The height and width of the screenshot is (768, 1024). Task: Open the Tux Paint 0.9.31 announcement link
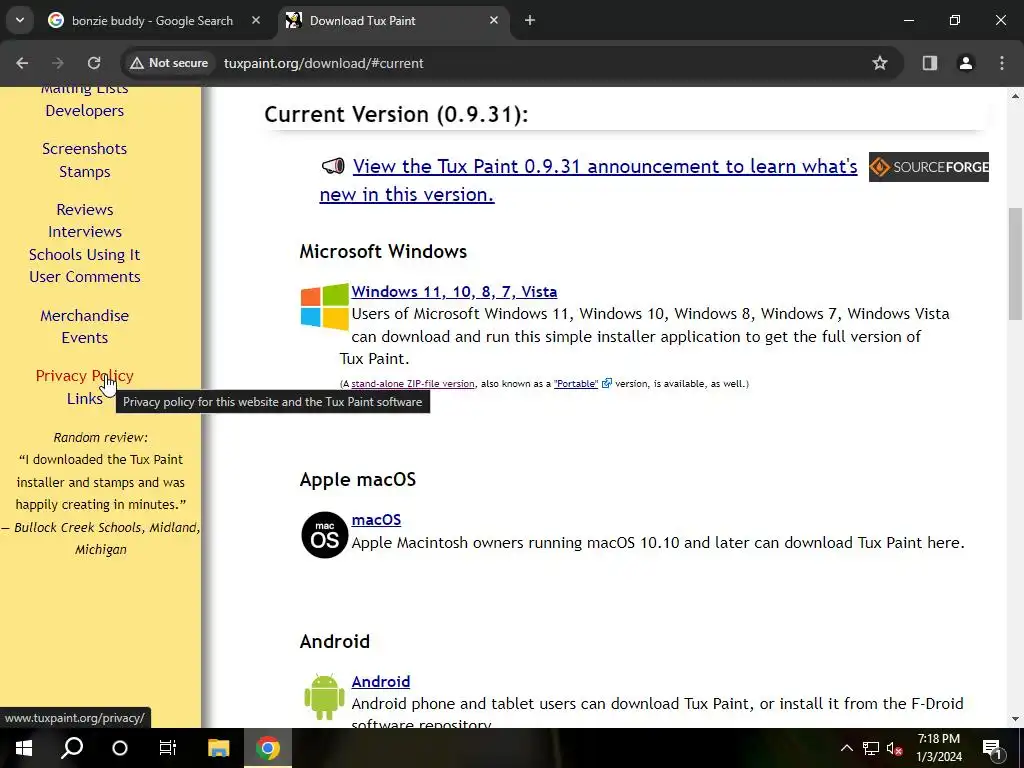point(588,180)
